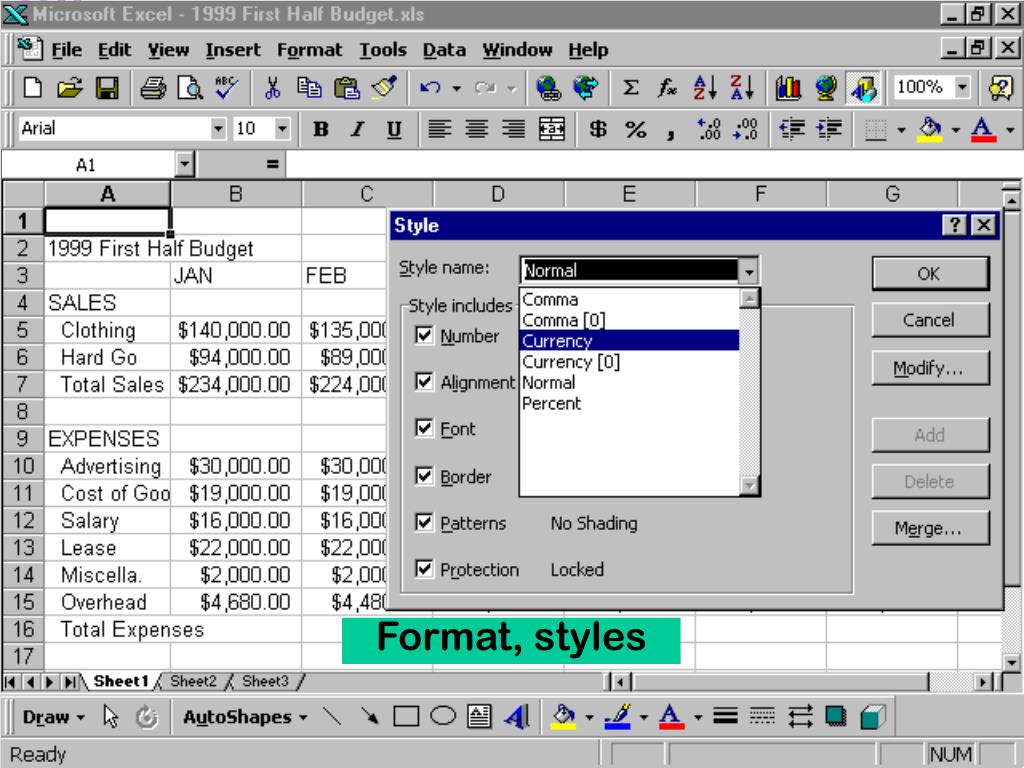Open the Tools menu
1024x768 pixels.
(x=383, y=50)
